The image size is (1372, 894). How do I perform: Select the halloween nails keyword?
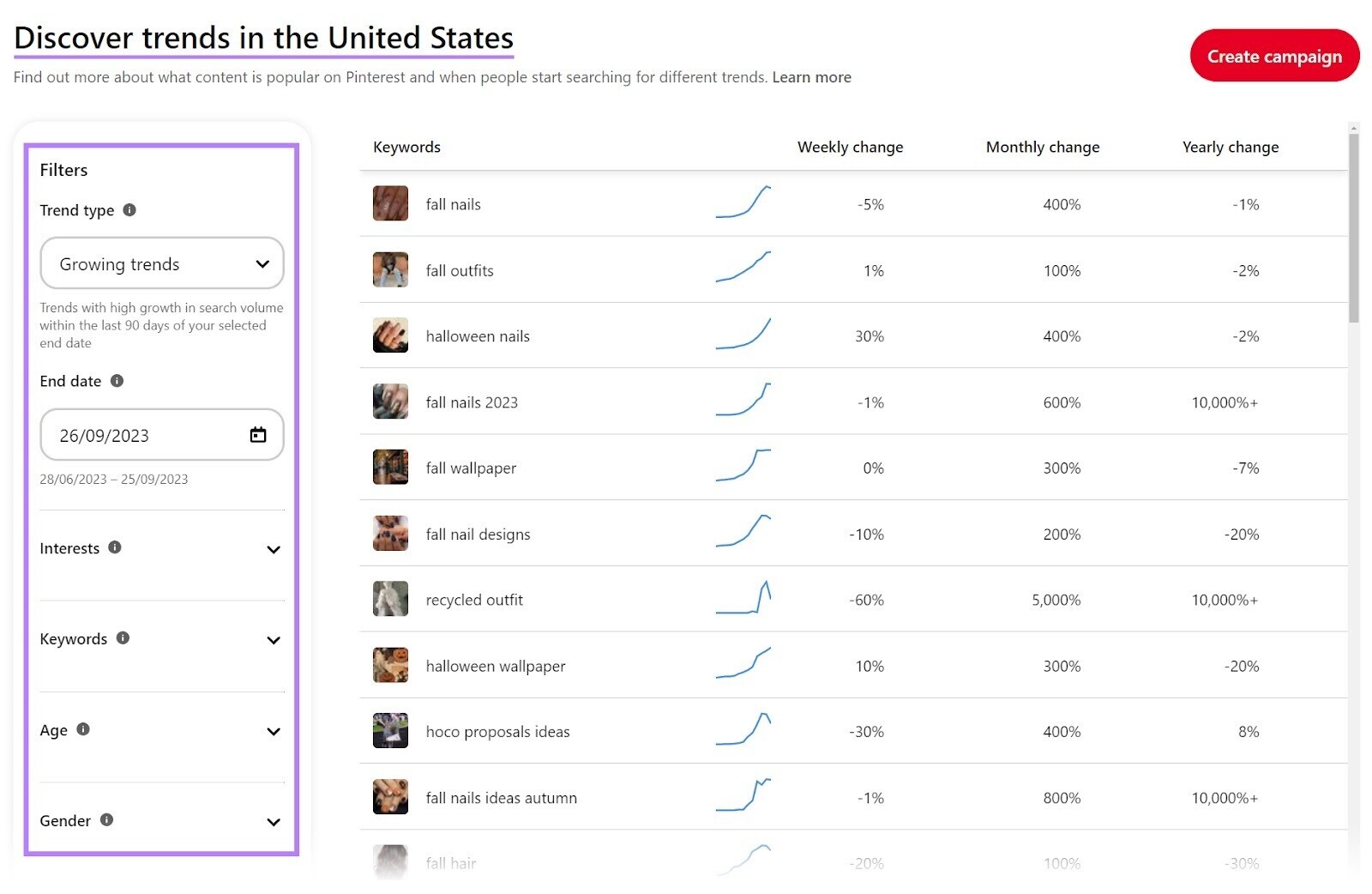point(478,336)
